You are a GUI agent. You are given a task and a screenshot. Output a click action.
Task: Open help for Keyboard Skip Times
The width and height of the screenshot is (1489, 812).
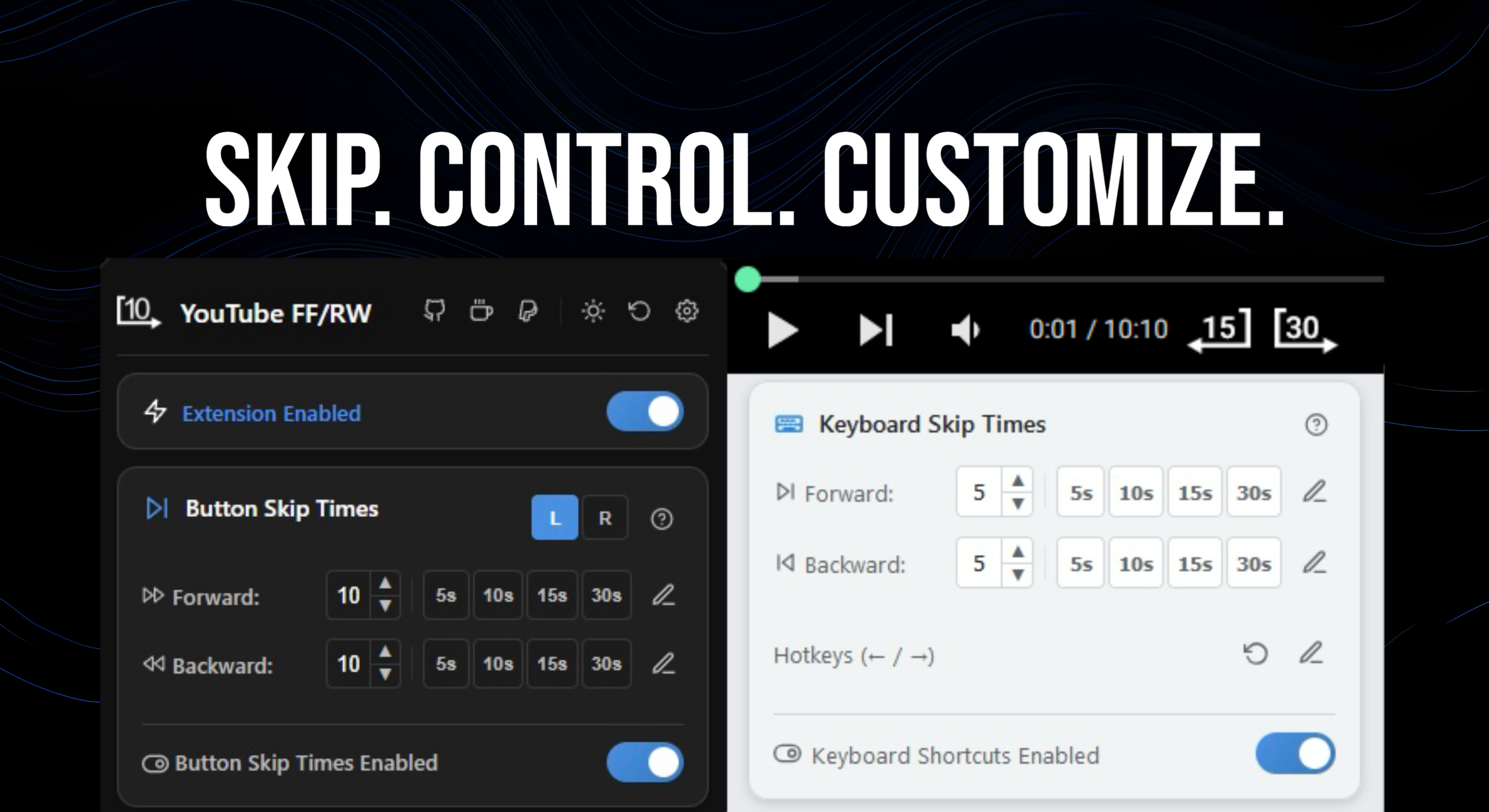tap(1316, 425)
